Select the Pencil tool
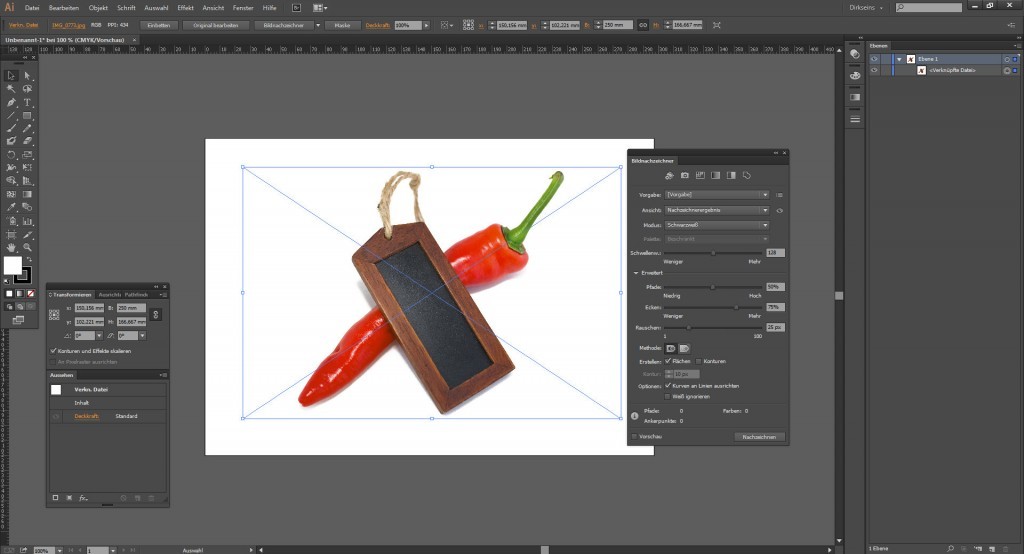The image size is (1024, 554). [x=27, y=129]
